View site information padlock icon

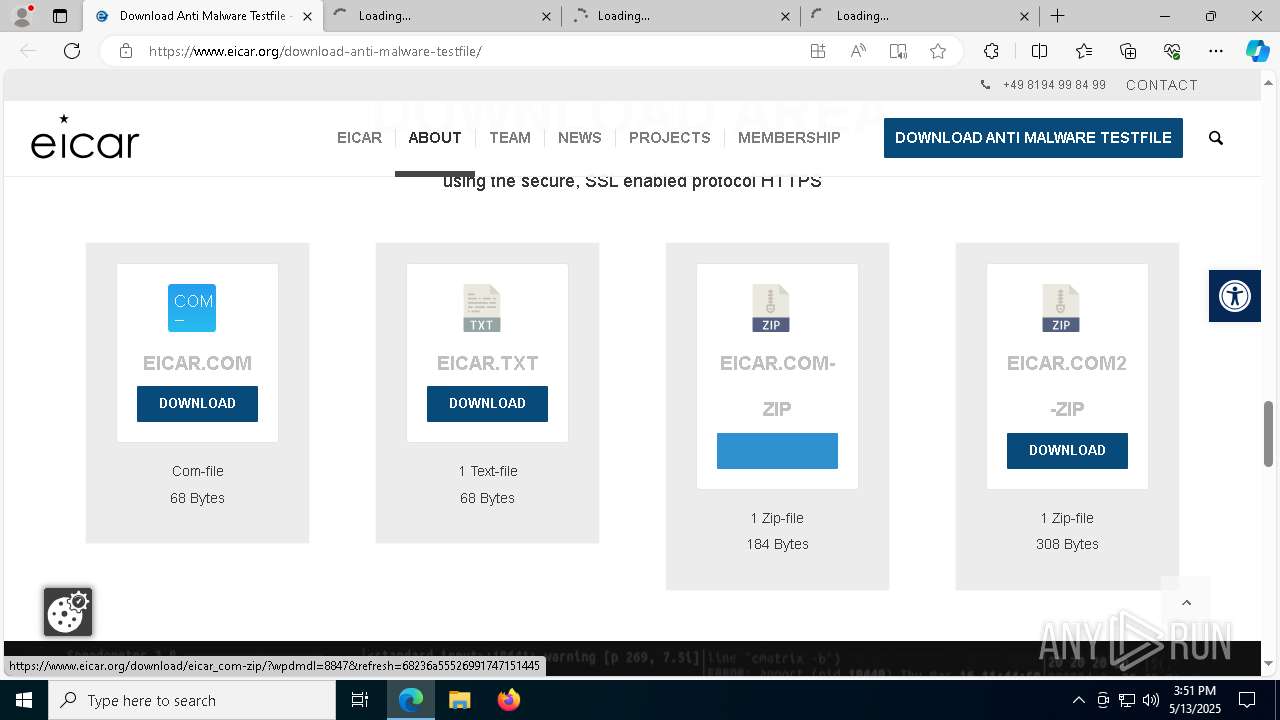click(x=126, y=51)
